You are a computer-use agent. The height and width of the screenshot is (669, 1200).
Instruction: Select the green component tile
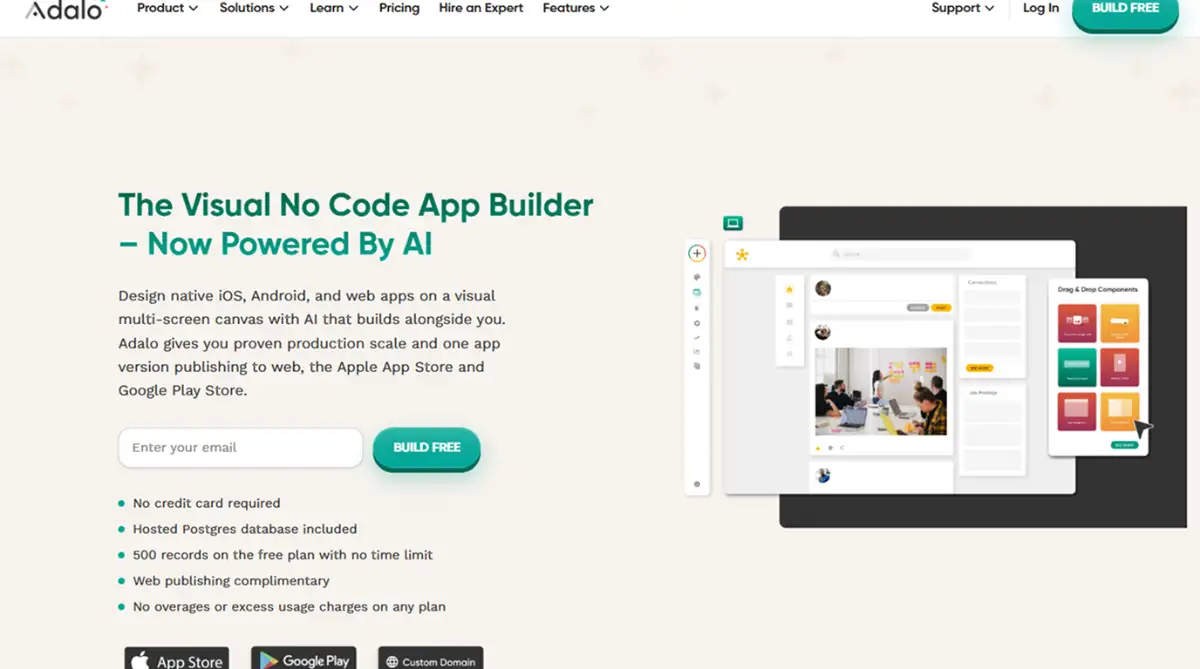pos(1077,367)
